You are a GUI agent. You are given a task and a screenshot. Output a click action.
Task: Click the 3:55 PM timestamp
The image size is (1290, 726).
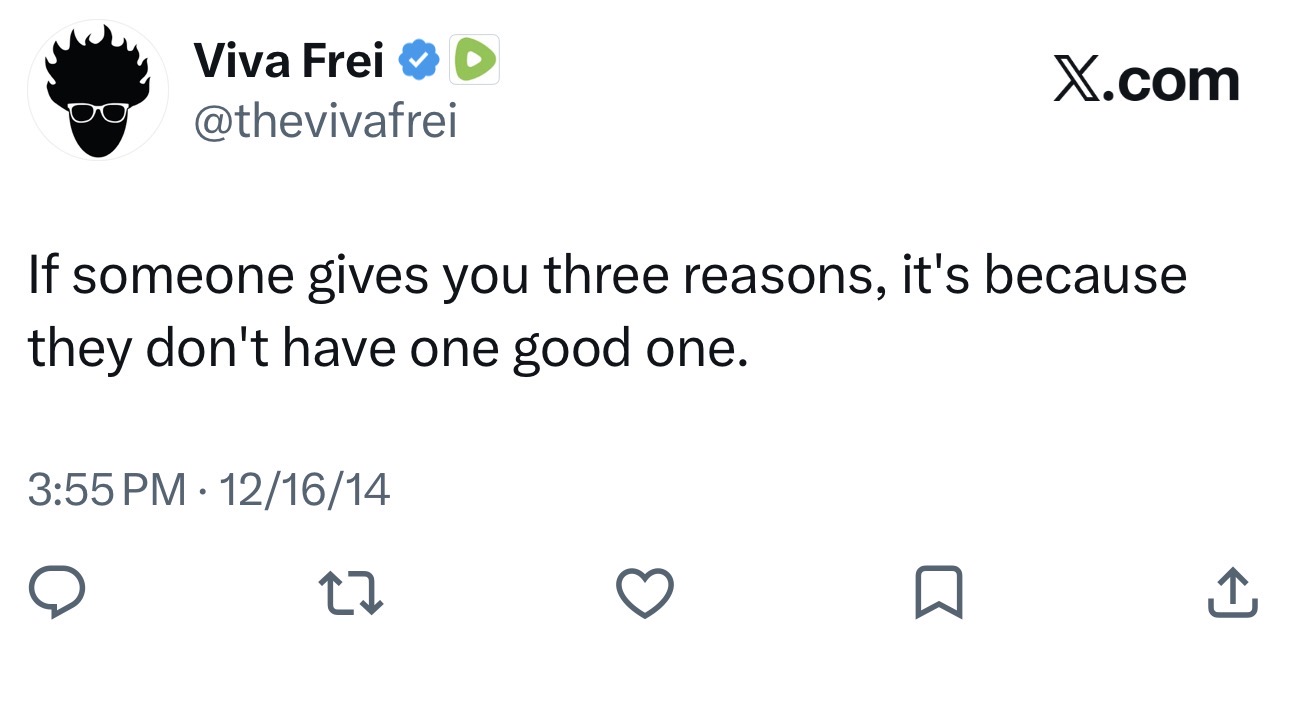[107, 490]
